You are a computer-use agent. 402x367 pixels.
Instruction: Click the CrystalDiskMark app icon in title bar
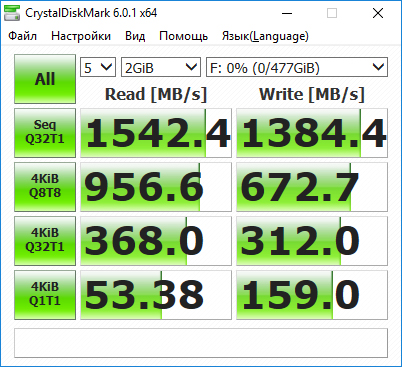point(12,13)
